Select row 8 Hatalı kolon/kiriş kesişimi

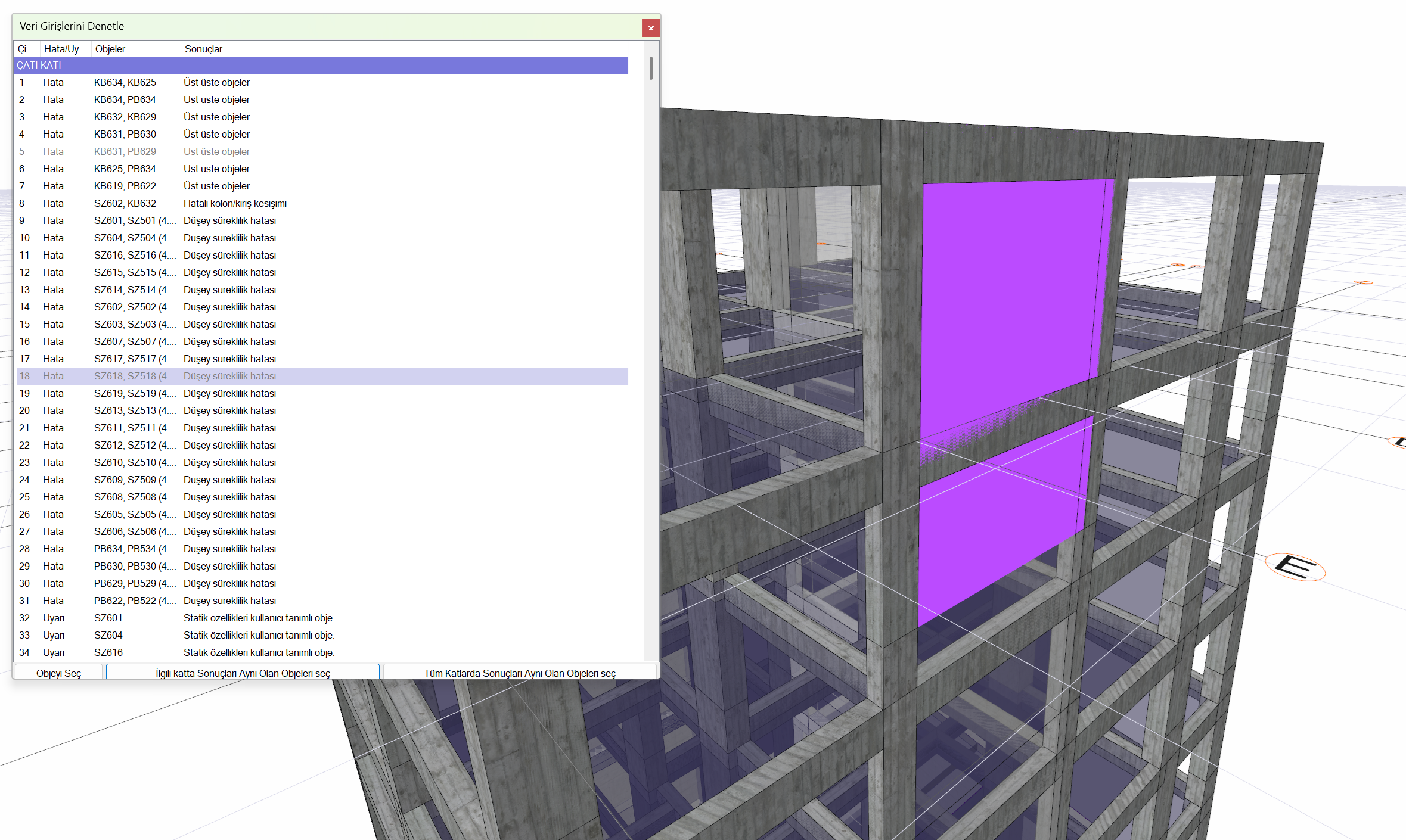(234, 203)
